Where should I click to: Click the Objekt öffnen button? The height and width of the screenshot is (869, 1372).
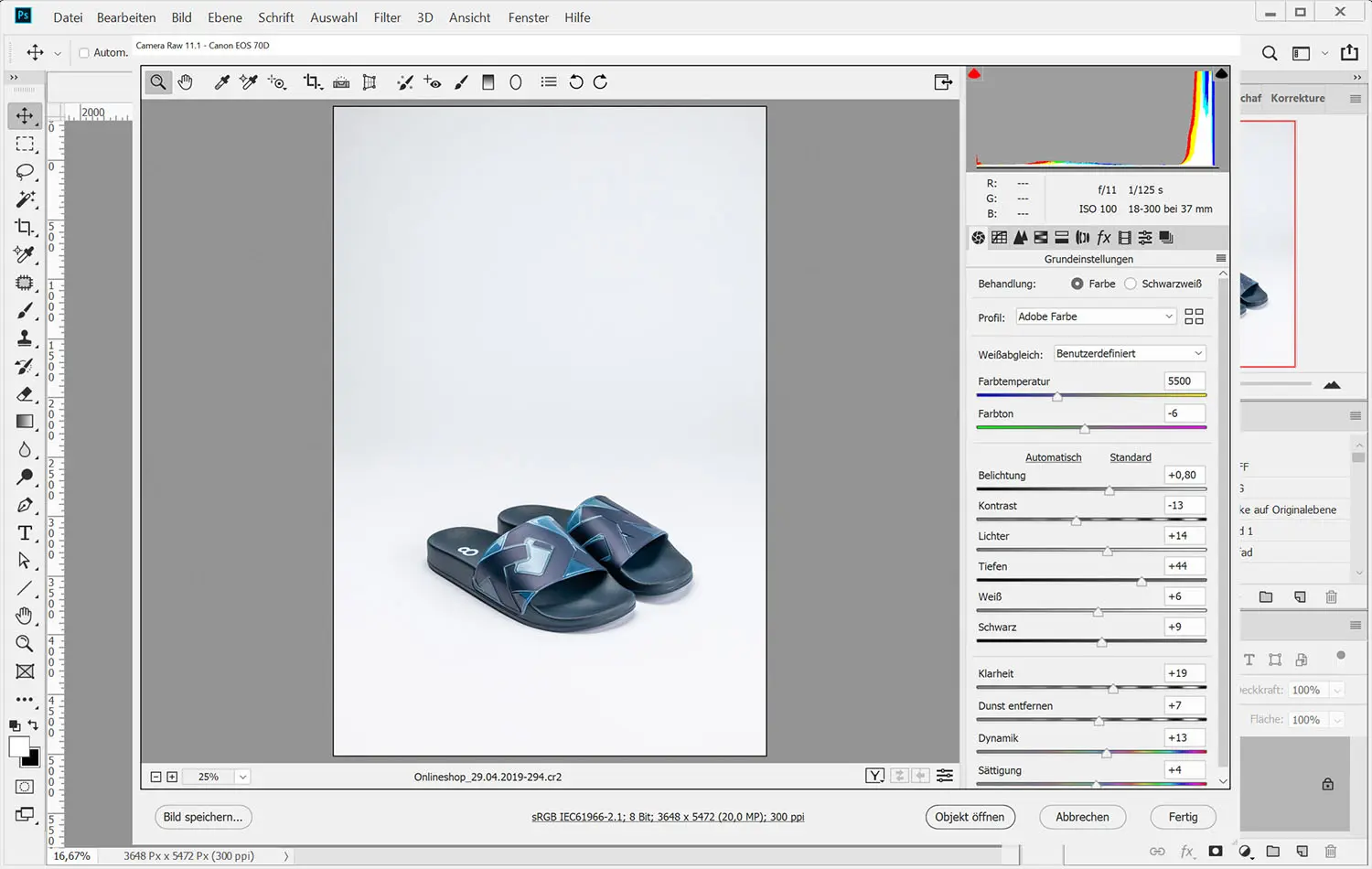point(970,817)
